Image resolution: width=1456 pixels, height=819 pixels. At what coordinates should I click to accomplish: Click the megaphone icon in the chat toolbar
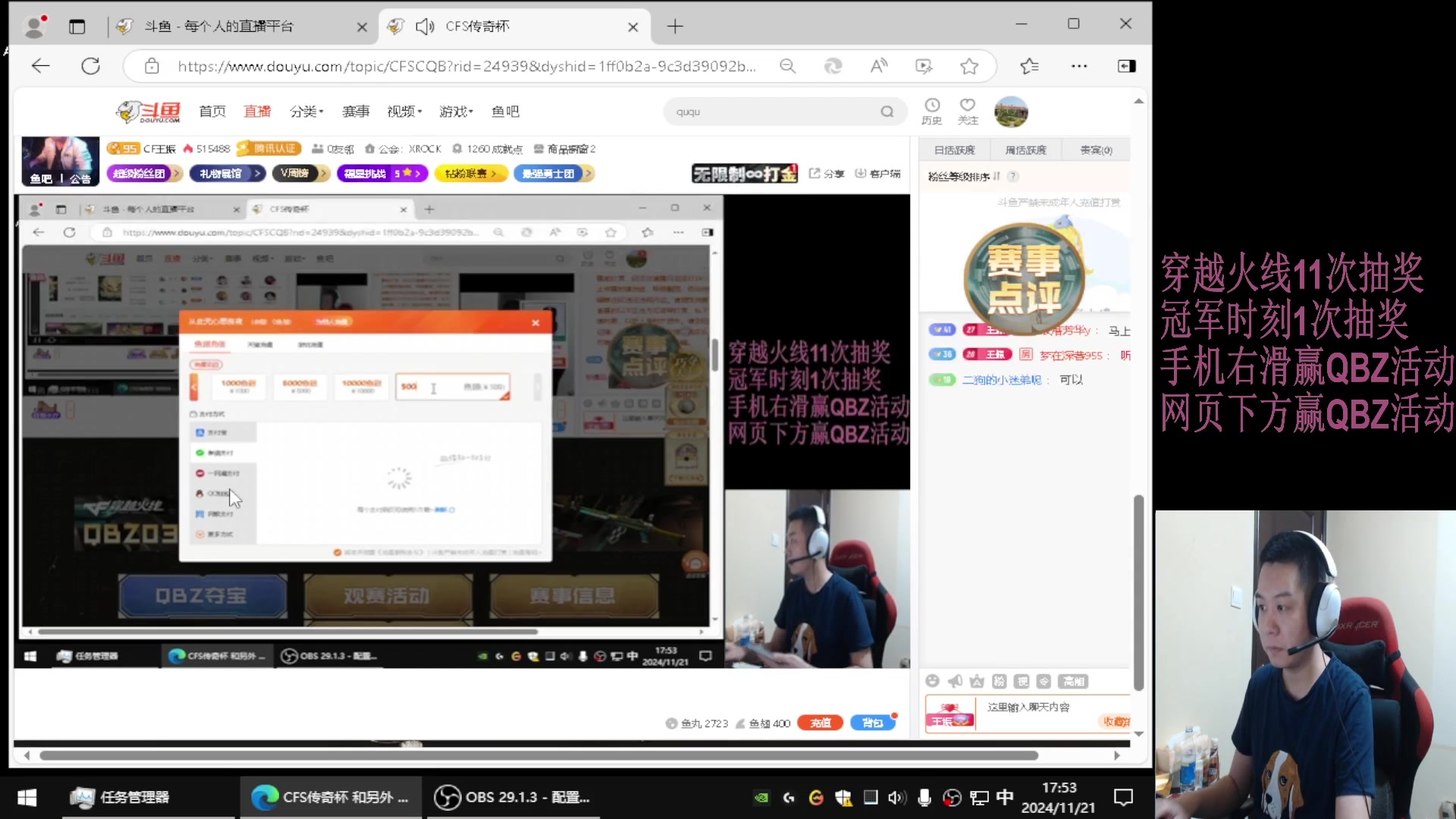pos(955,681)
